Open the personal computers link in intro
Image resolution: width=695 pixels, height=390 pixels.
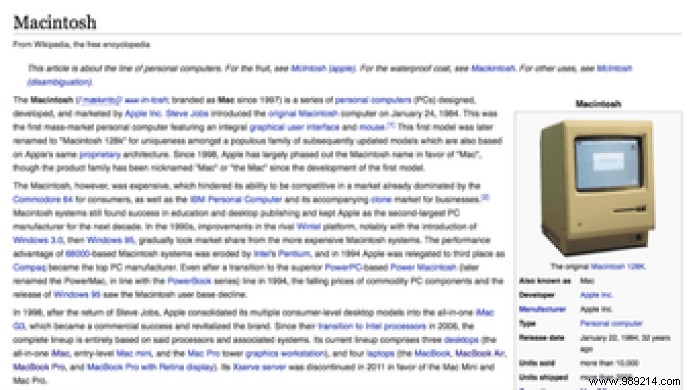[373, 100]
